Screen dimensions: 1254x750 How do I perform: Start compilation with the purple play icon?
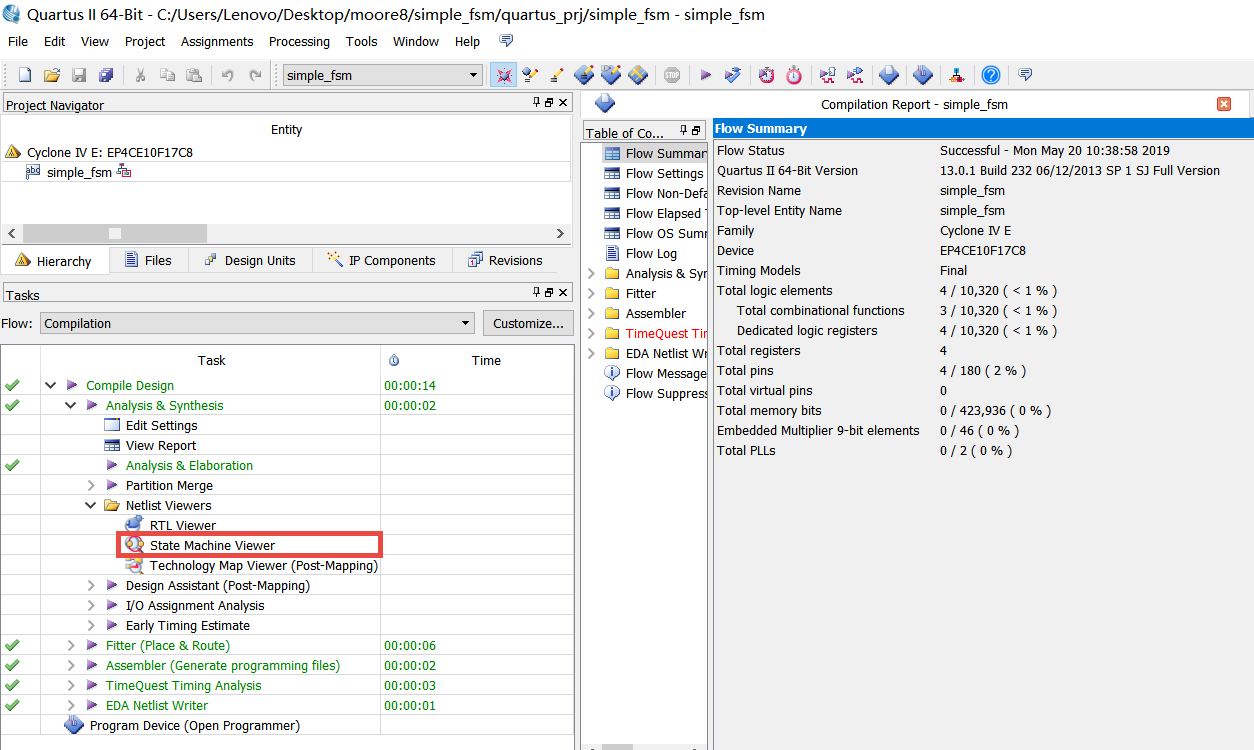[706, 75]
